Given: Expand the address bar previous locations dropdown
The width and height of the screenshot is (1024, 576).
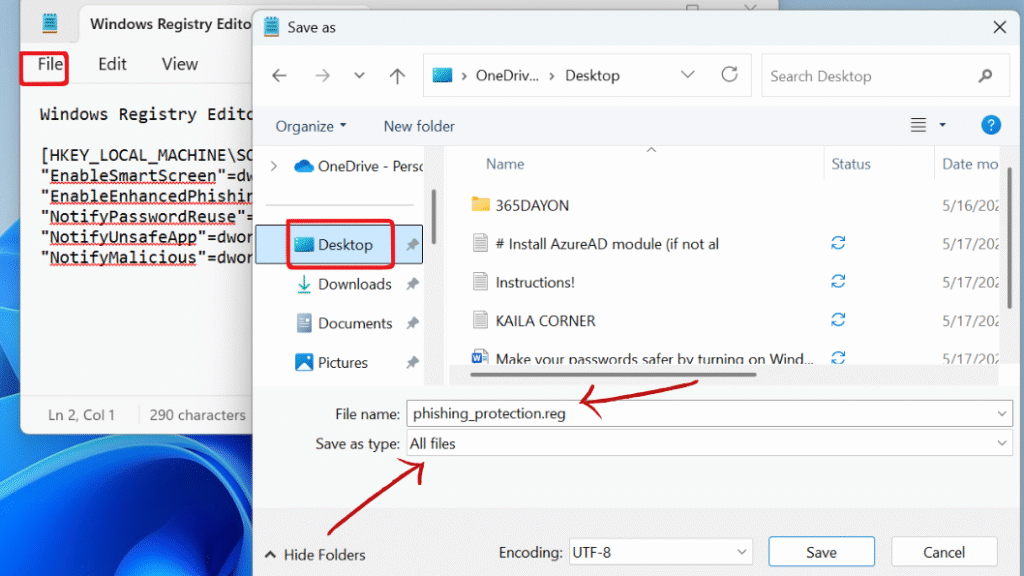Looking at the screenshot, I should pyautogui.click(x=688, y=75).
